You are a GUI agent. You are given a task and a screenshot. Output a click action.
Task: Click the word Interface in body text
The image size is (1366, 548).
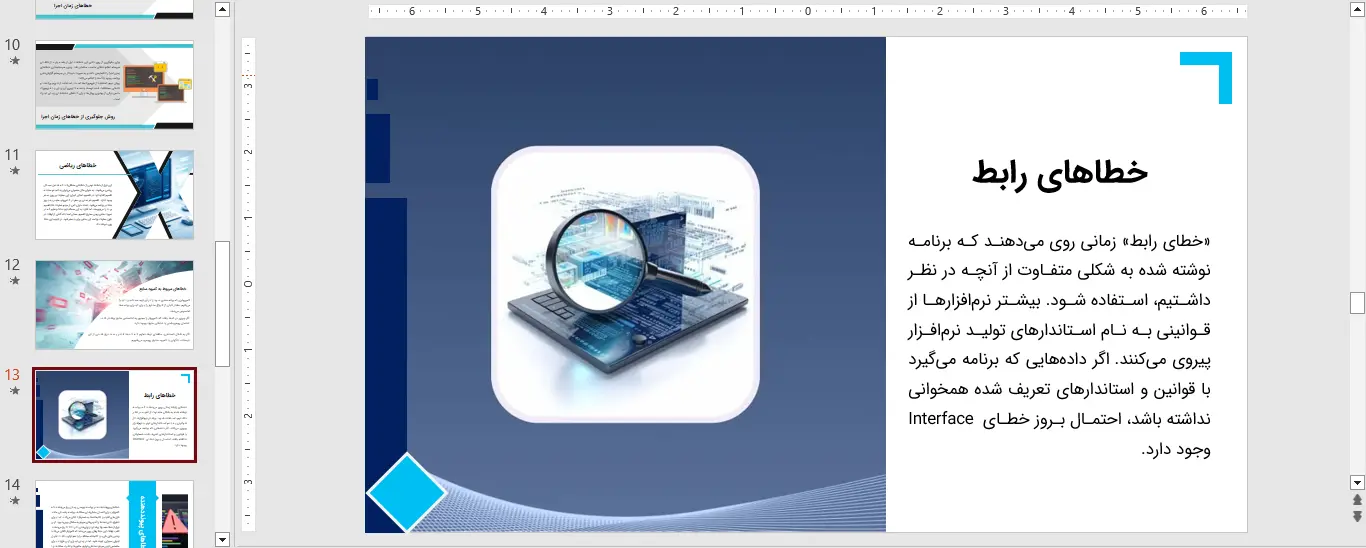coord(941,418)
